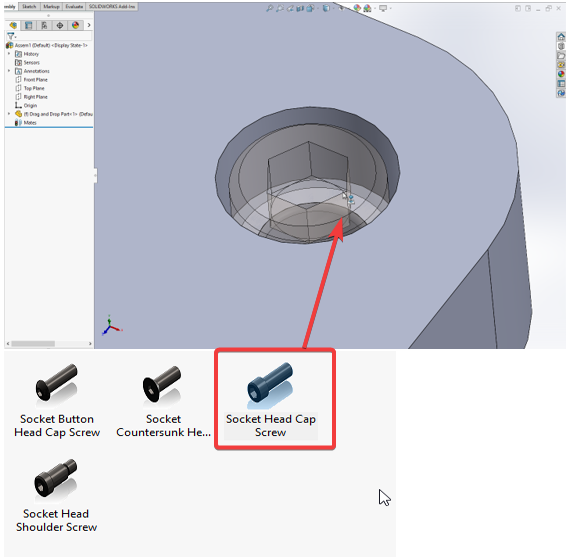This screenshot has width=568, height=557.
Task: Expand the History tree node
Action: (x=9, y=54)
